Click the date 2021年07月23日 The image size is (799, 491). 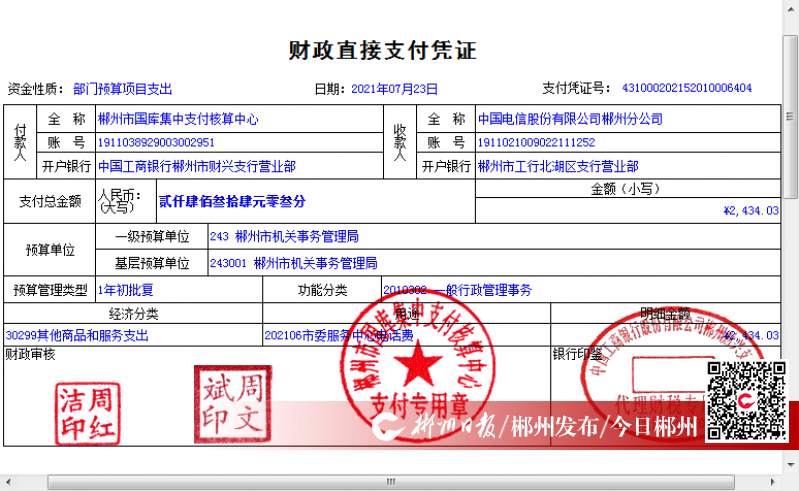[x=394, y=89]
